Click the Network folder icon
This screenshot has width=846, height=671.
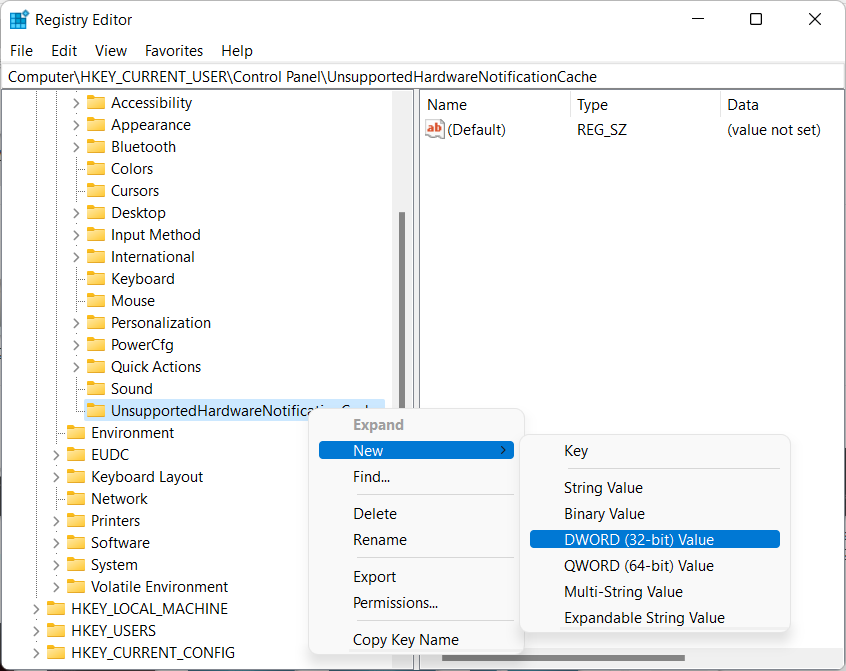(x=76, y=498)
